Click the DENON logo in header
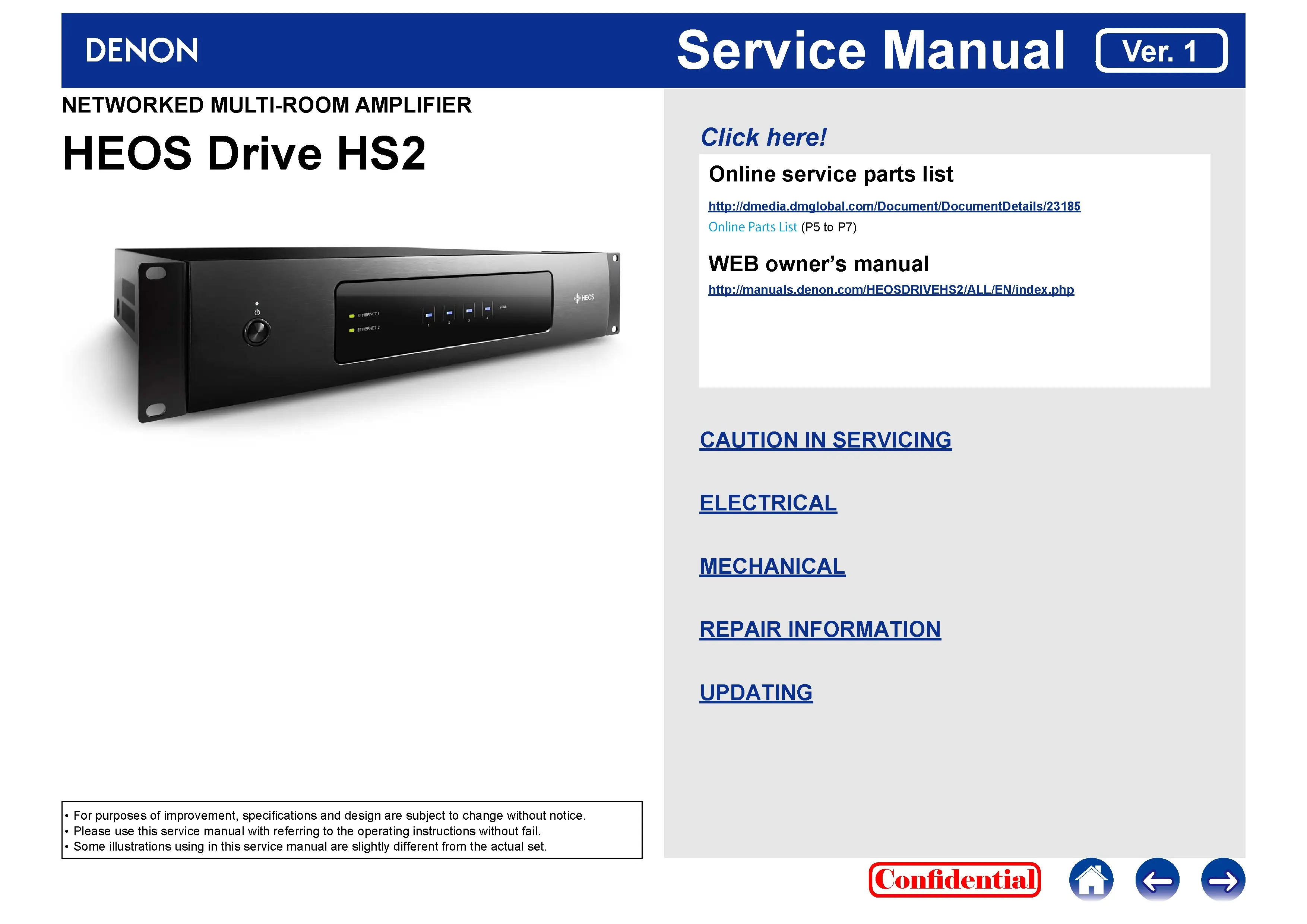Screen dimensions: 1307x924 tap(141, 50)
